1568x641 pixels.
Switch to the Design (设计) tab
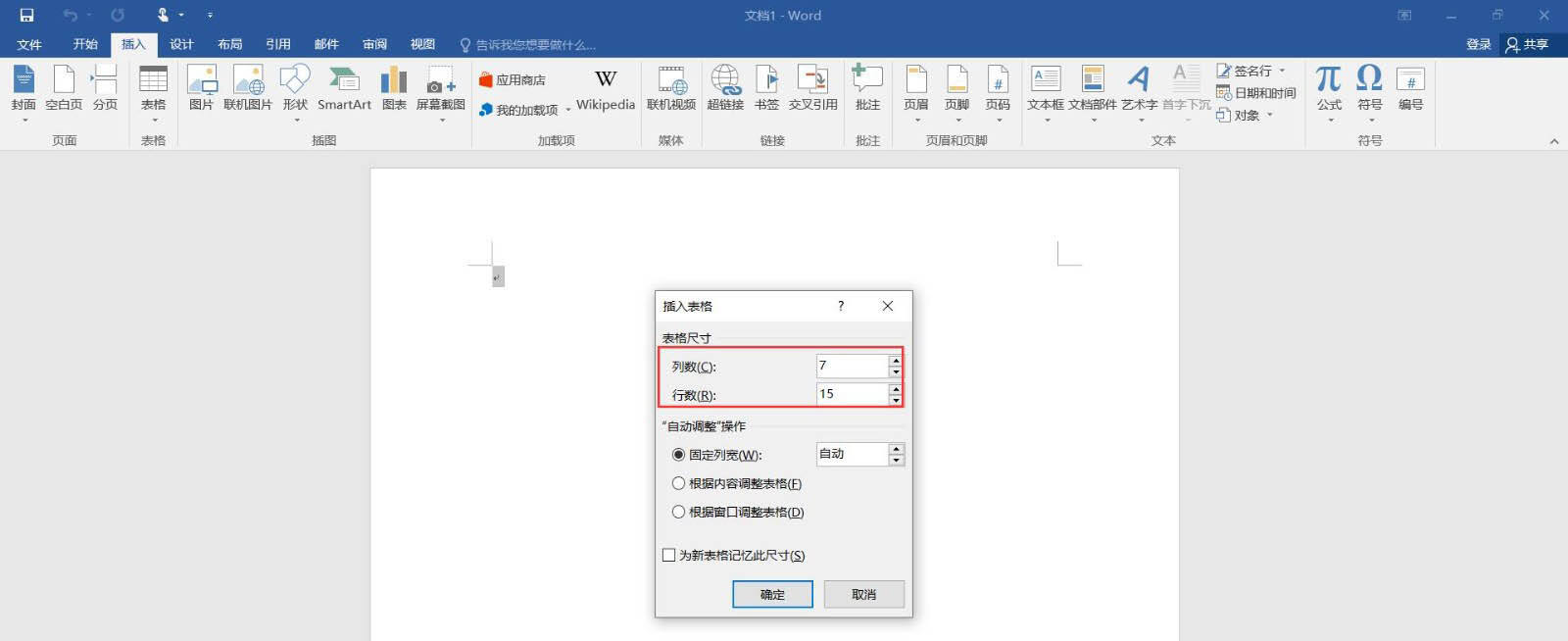pos(181,44)
